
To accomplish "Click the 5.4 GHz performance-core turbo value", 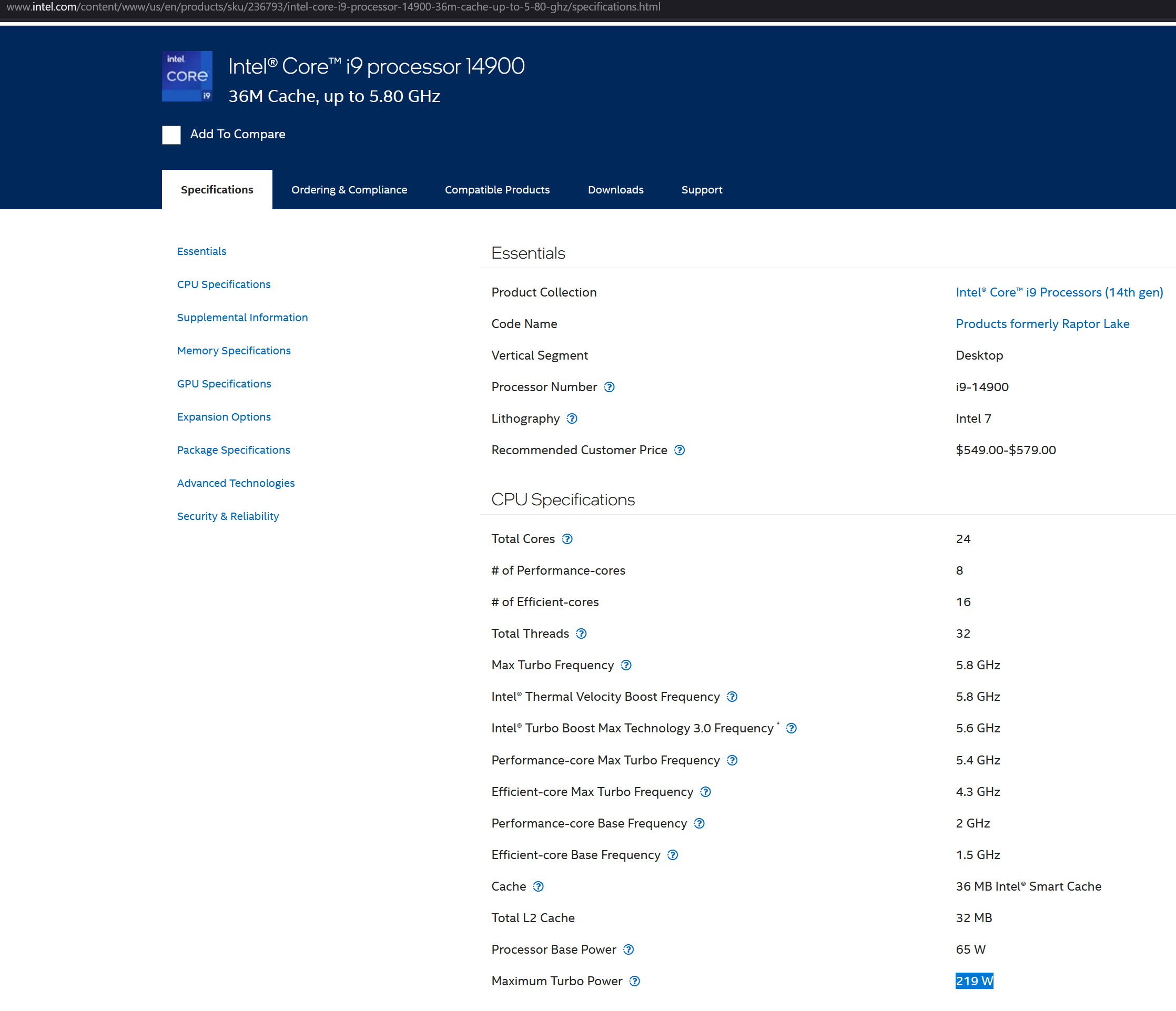I will [978, 760].
